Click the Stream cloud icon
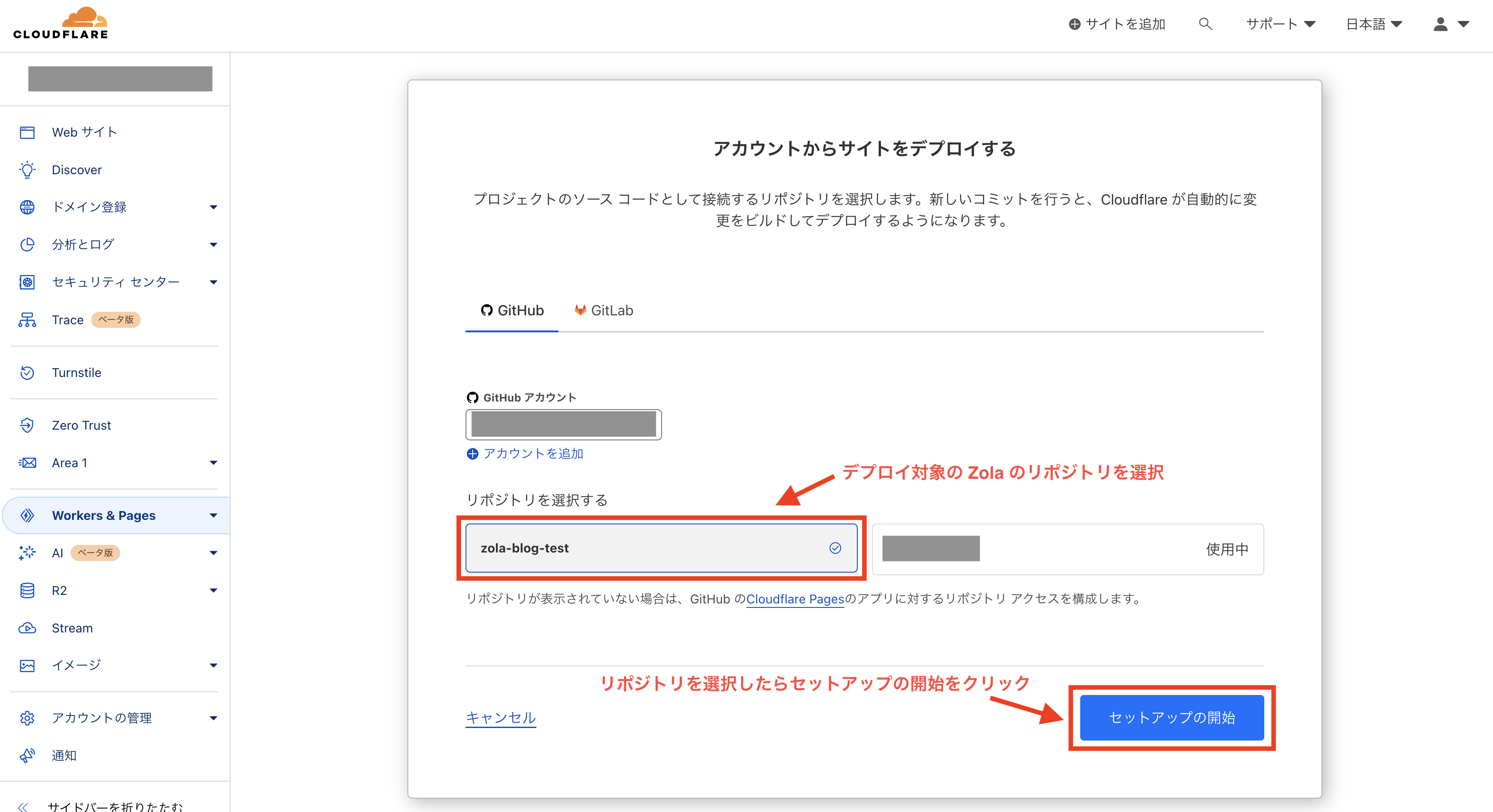The image size is (1493, 812). click(27, 628)
